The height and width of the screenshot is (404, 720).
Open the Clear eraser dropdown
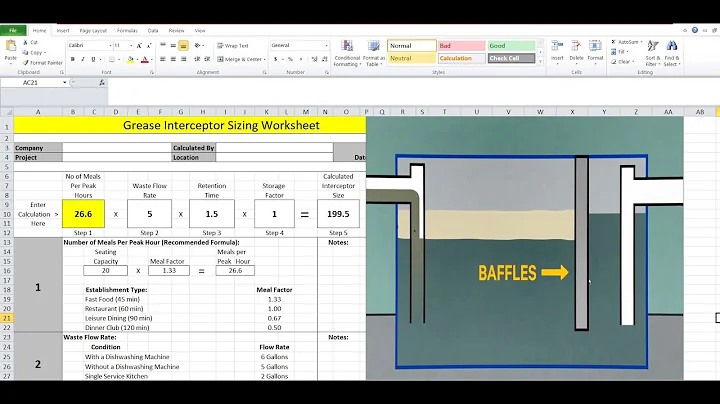(x=623, y=62)
